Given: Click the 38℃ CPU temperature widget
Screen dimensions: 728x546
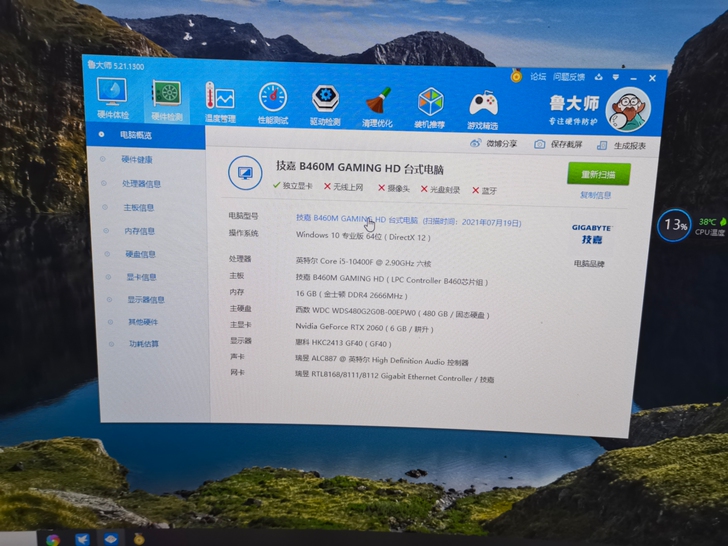Looking at the screenshot, I should [x=710, y=227].
